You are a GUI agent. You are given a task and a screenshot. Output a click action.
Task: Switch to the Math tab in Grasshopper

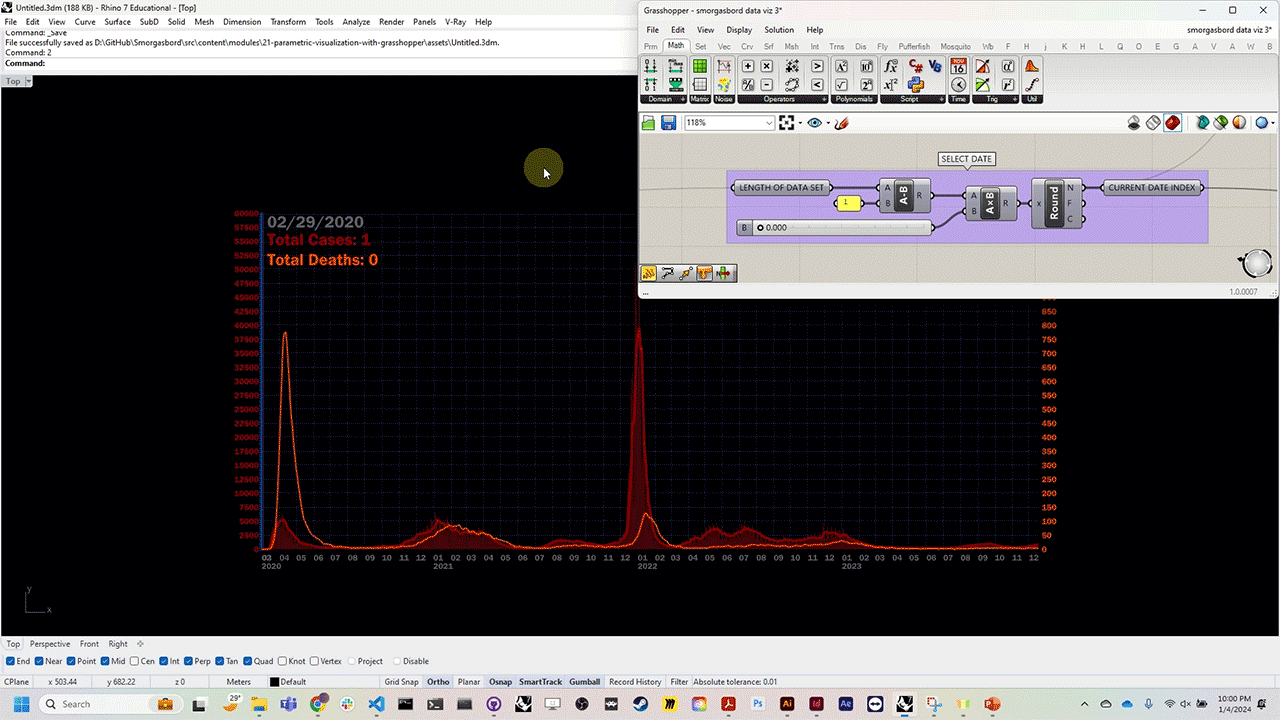(676, 45)
